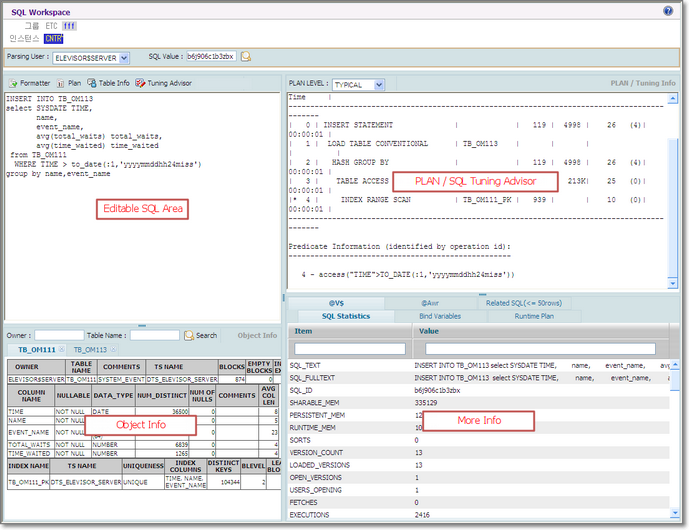Switch to the TB_OM111 tab
The image size is (689, 530).
37,350
